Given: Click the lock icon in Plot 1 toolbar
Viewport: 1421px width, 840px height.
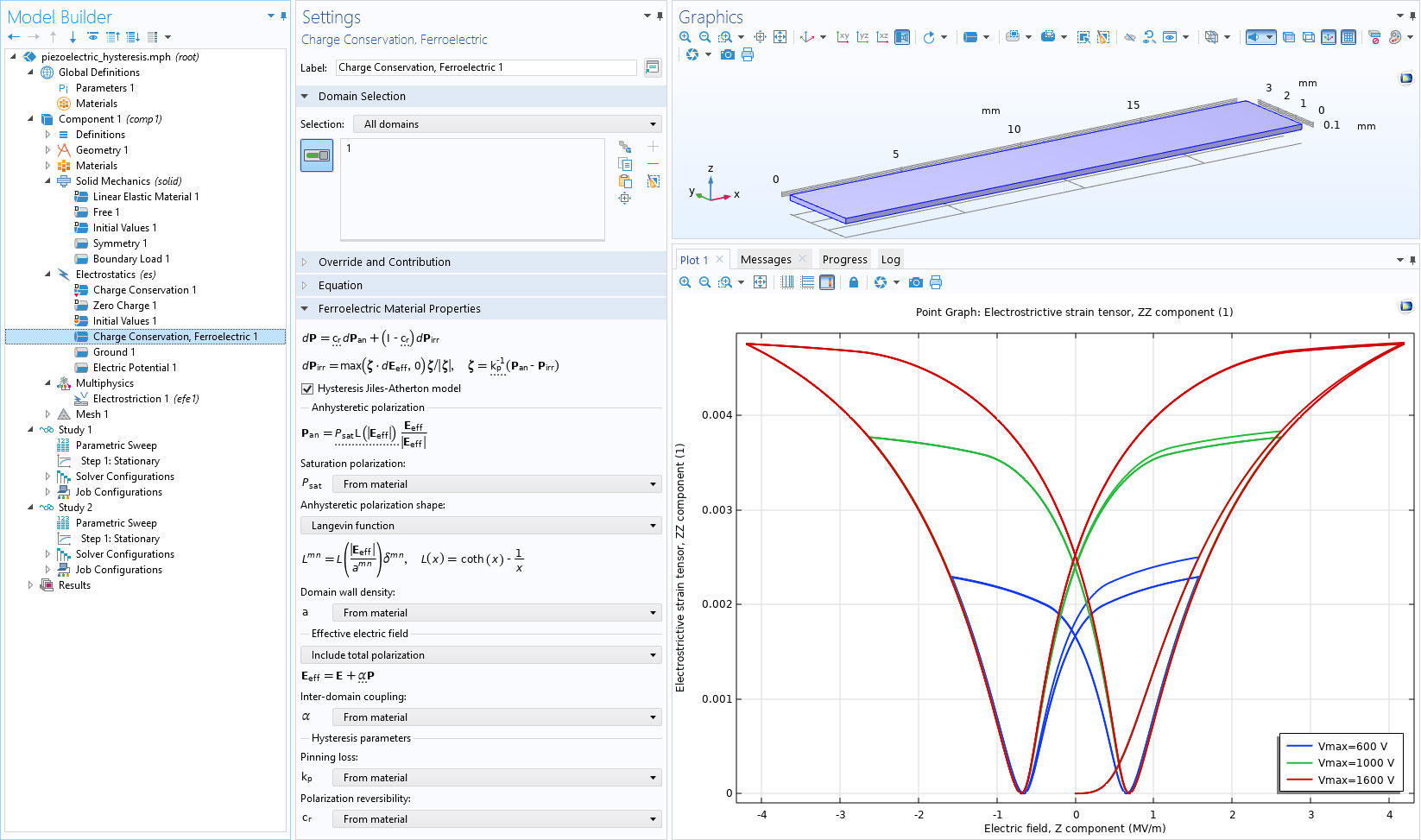Looking at the screenshot, I should (x=854, y=282).
